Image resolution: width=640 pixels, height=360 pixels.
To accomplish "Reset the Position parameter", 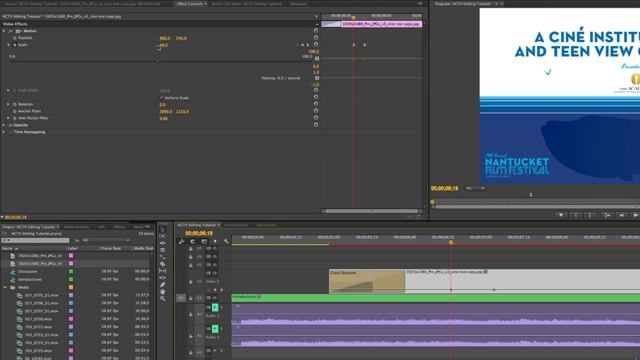I will click(316, 38).
